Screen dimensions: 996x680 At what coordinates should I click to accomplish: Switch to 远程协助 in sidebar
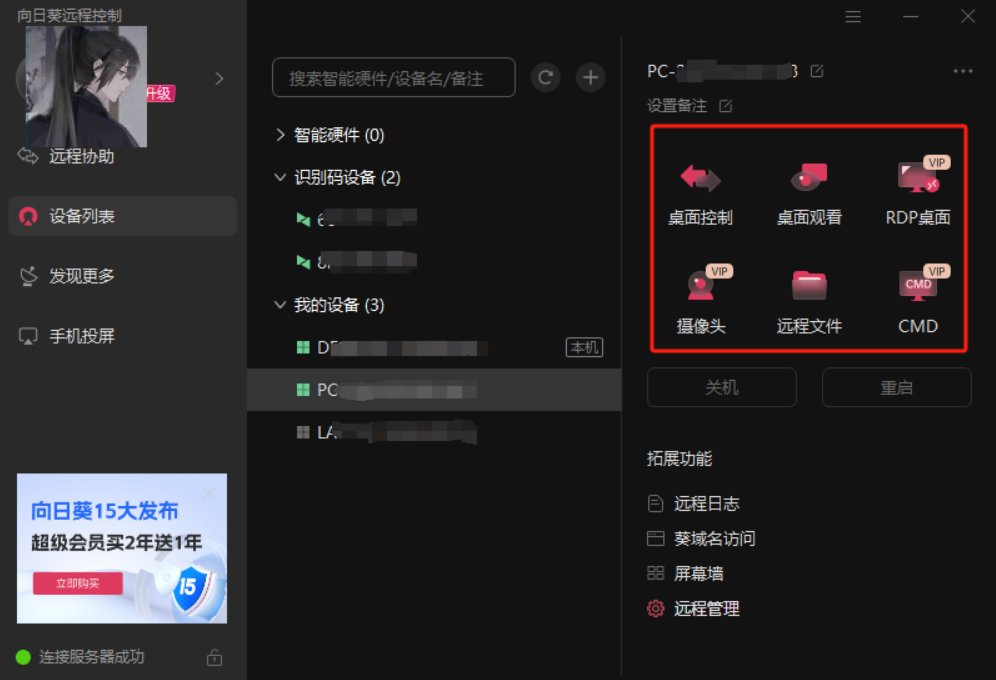tap(81, 156)
